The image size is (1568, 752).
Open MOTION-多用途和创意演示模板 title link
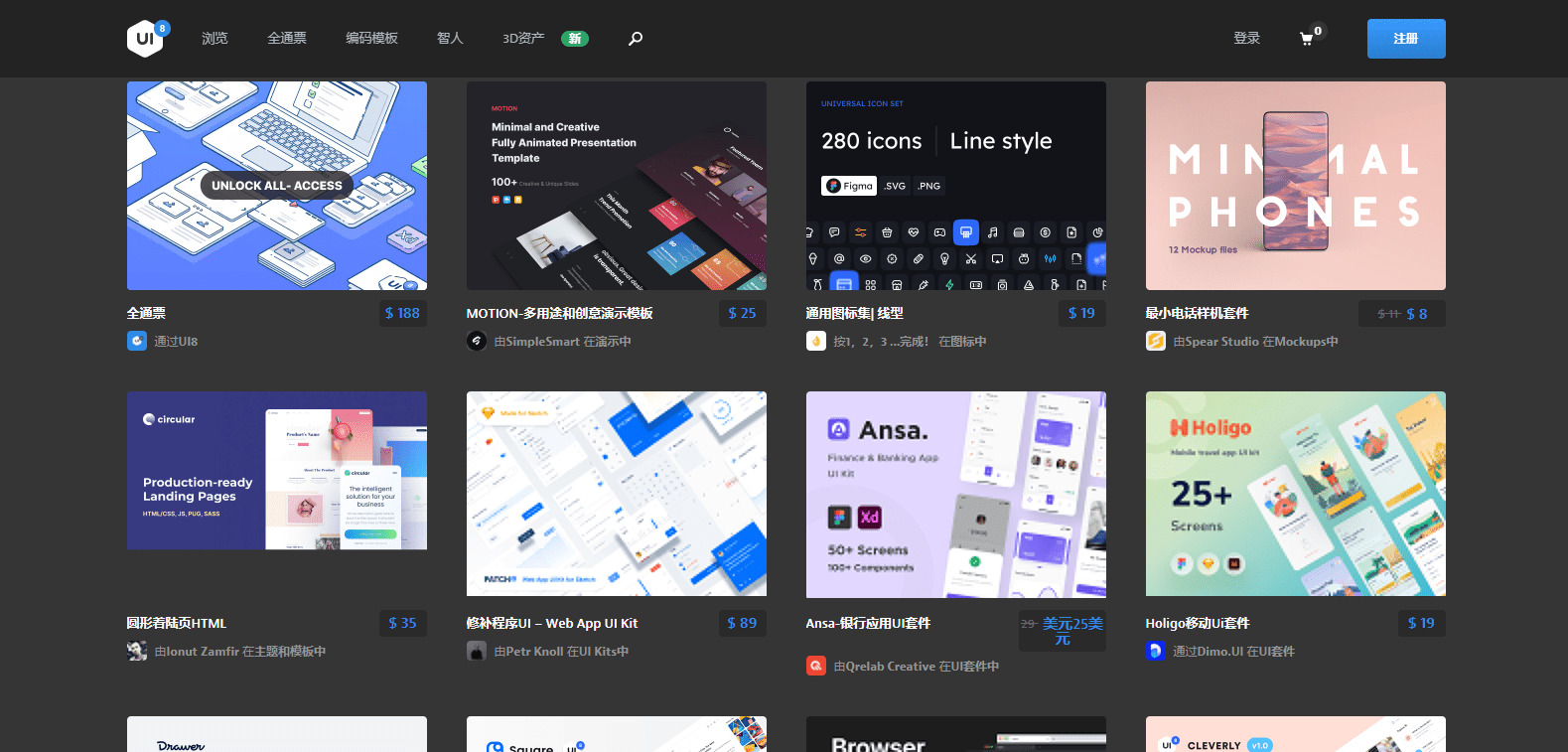(559, 313)
